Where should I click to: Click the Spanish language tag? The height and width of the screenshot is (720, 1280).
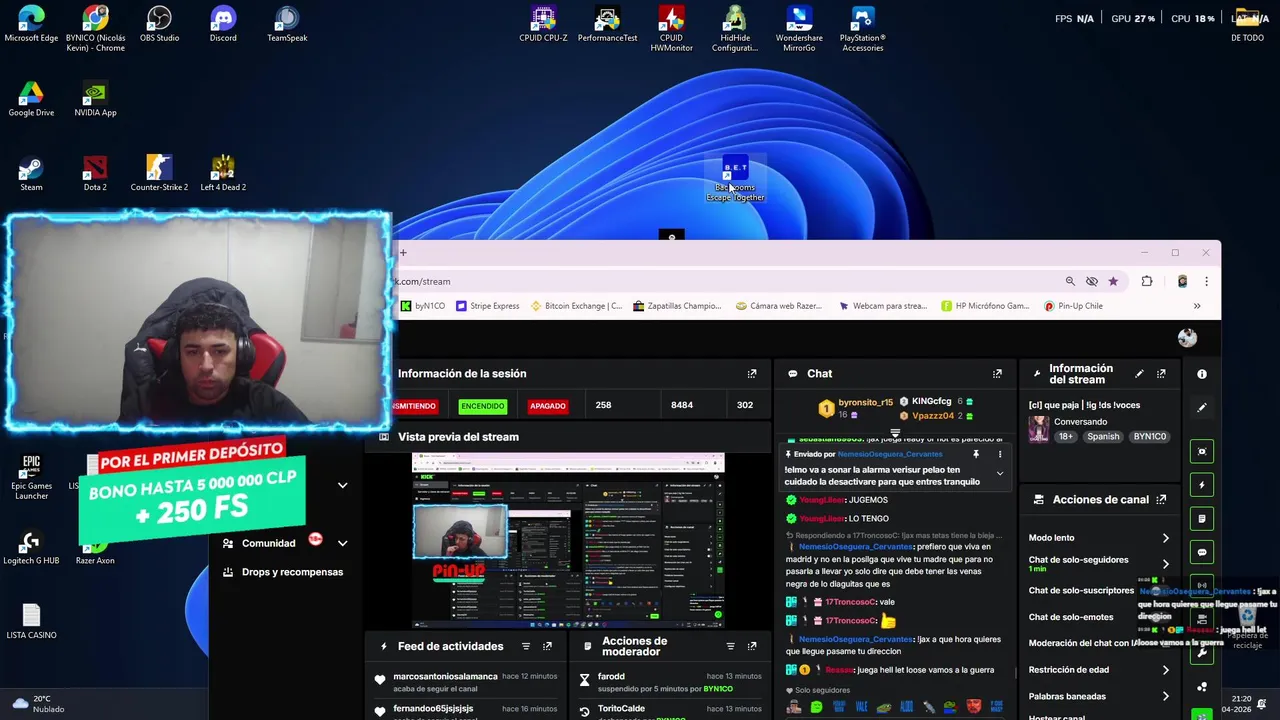[x=1103, y=437]
